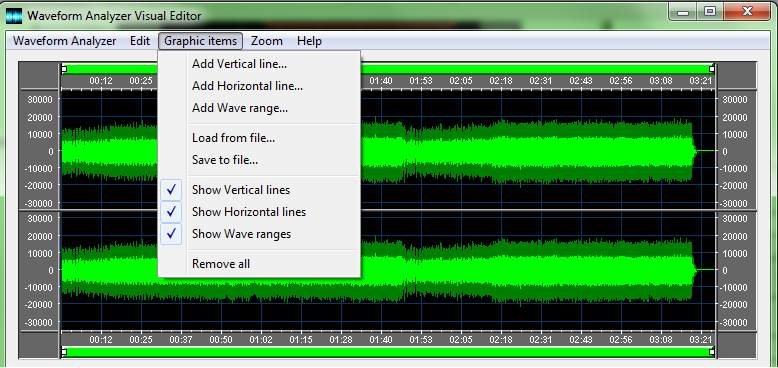Click the lower green range slider bar
778x368 pixels.
(388, 352)
